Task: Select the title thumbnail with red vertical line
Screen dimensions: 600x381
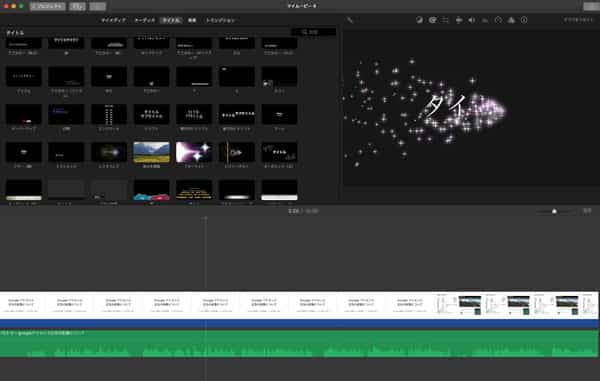Action: (236, 152)
